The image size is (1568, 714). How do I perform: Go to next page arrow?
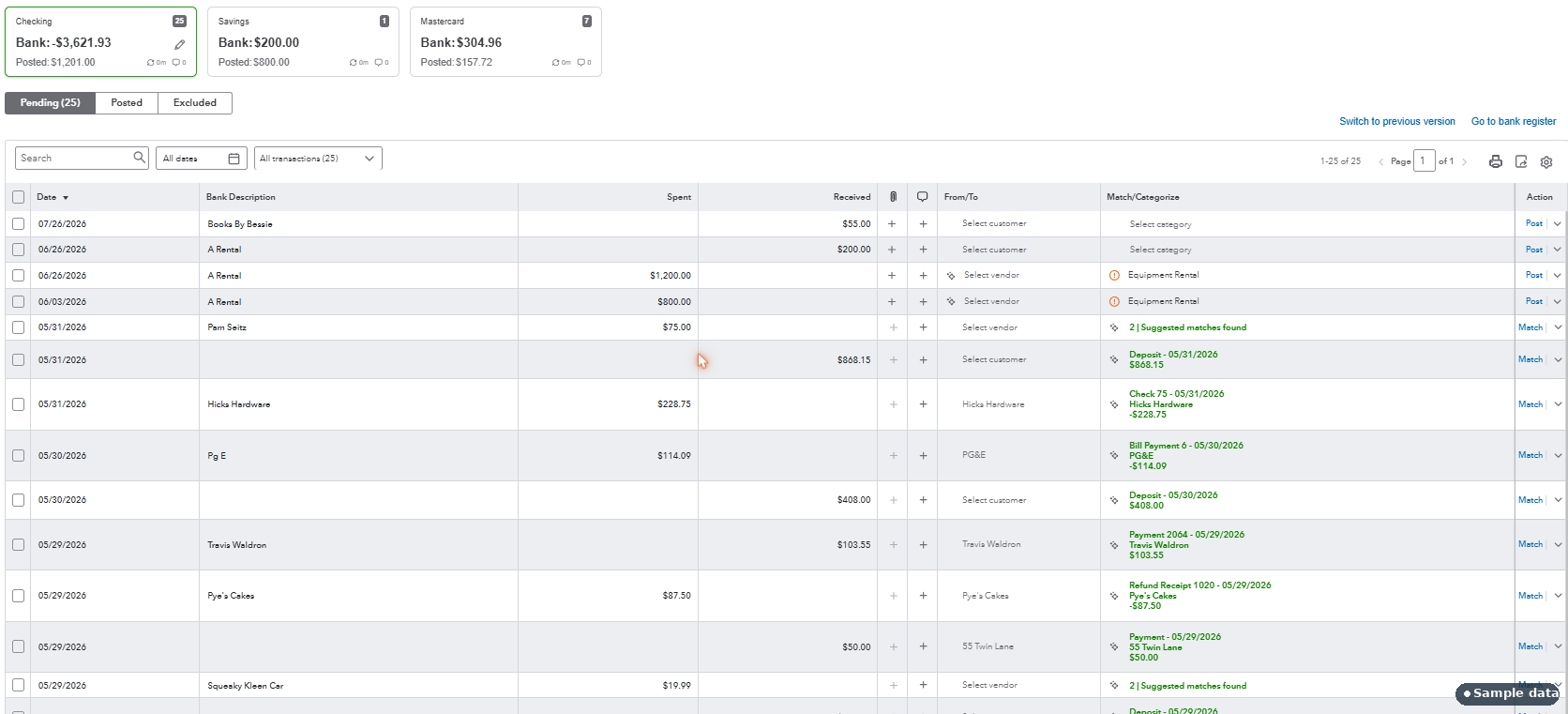[1464, 161]
